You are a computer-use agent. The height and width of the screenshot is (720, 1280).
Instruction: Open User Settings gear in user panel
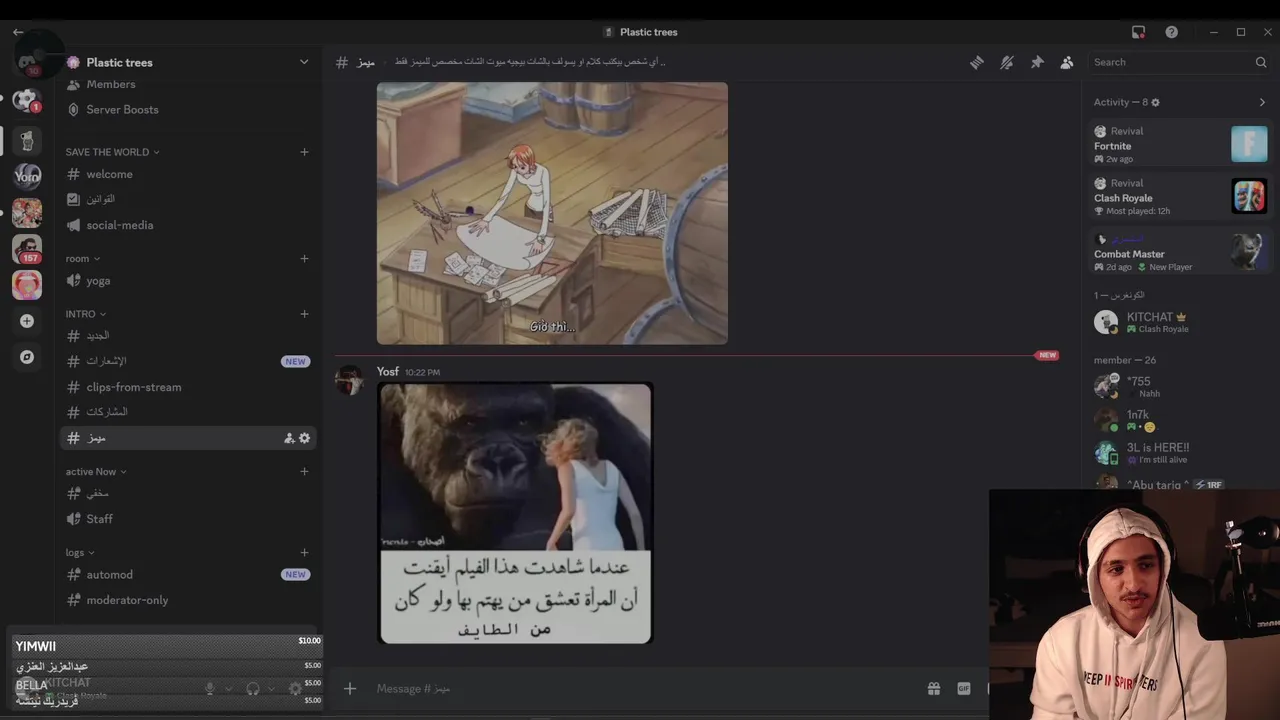[295, 688]
